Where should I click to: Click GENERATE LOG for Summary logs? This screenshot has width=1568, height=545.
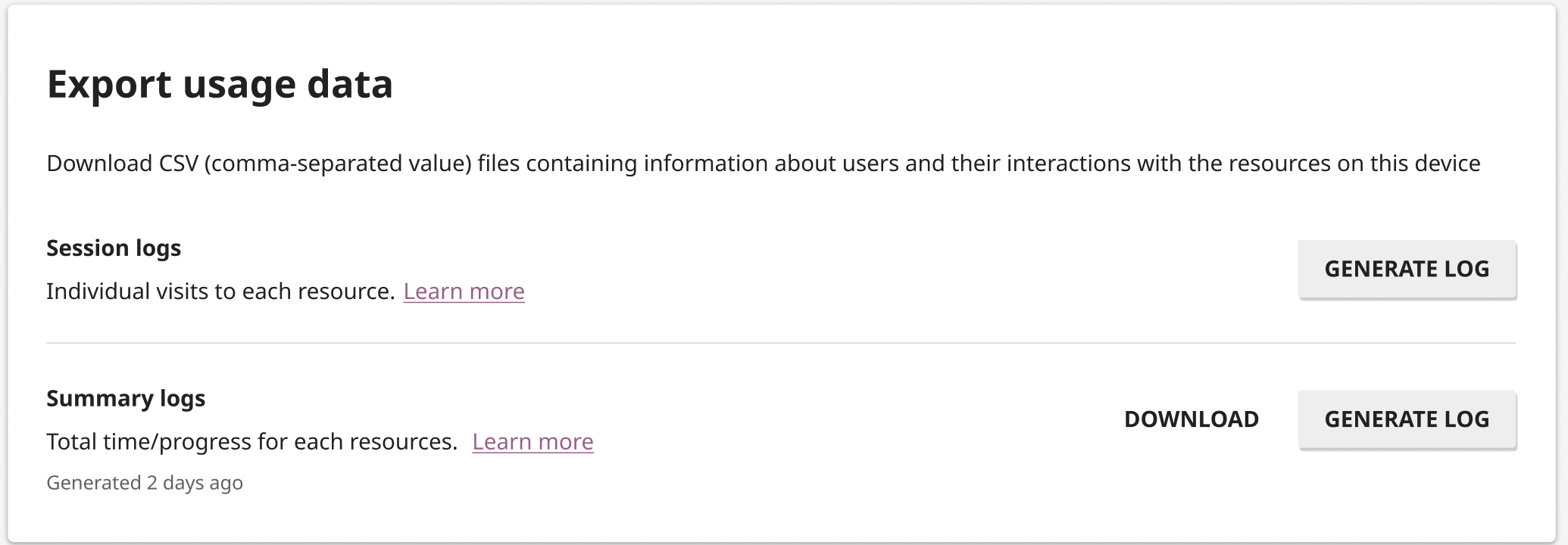click(1406, 419)
